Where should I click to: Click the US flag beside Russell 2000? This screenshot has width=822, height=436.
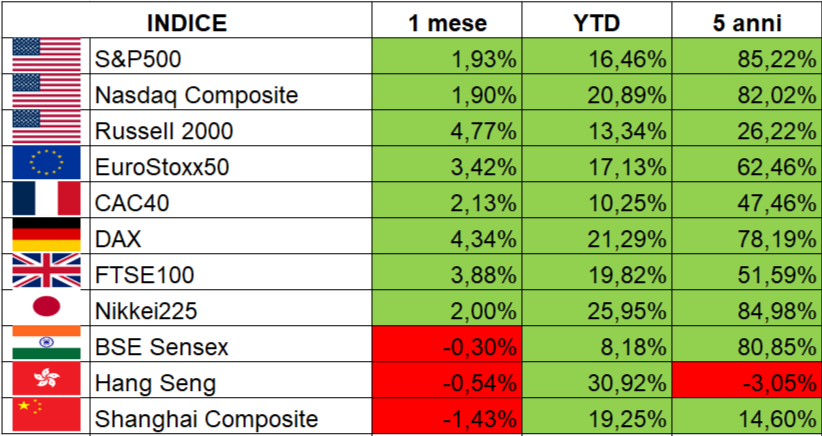(x=46, y=130)
